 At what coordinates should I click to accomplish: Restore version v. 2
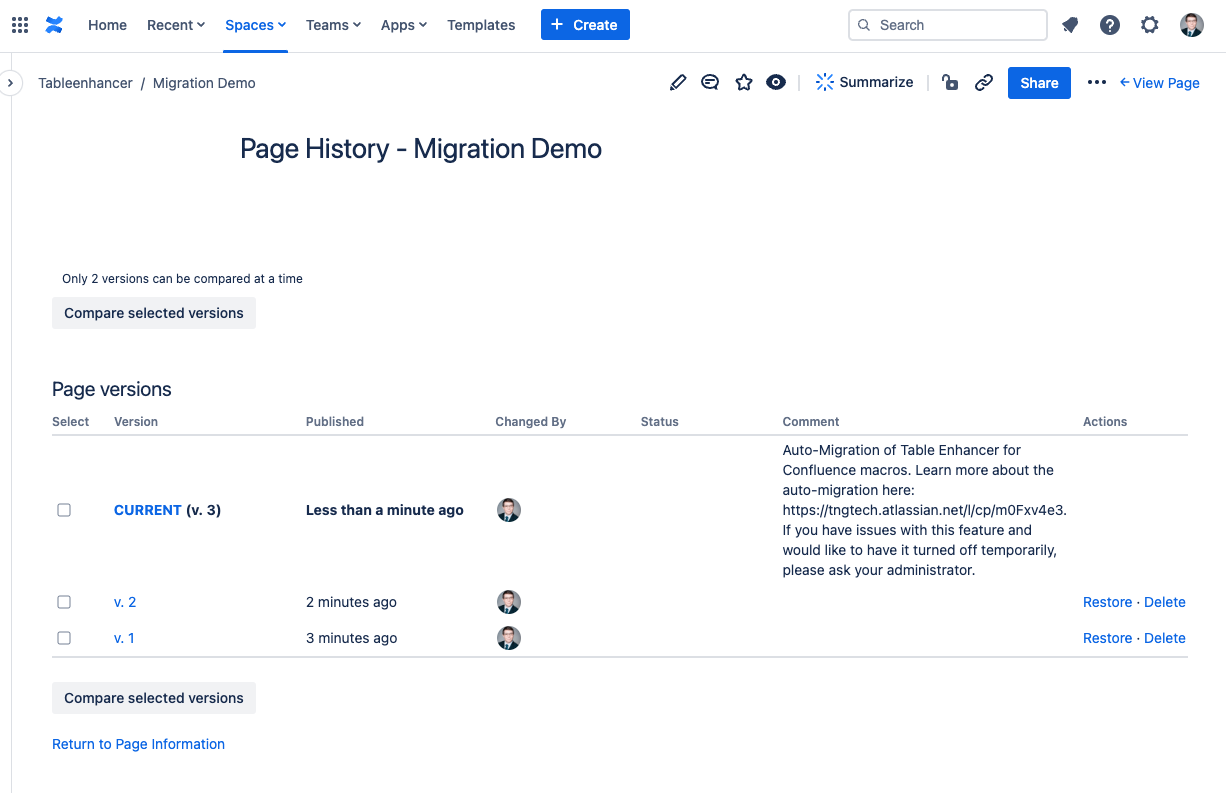[1107, 602]
